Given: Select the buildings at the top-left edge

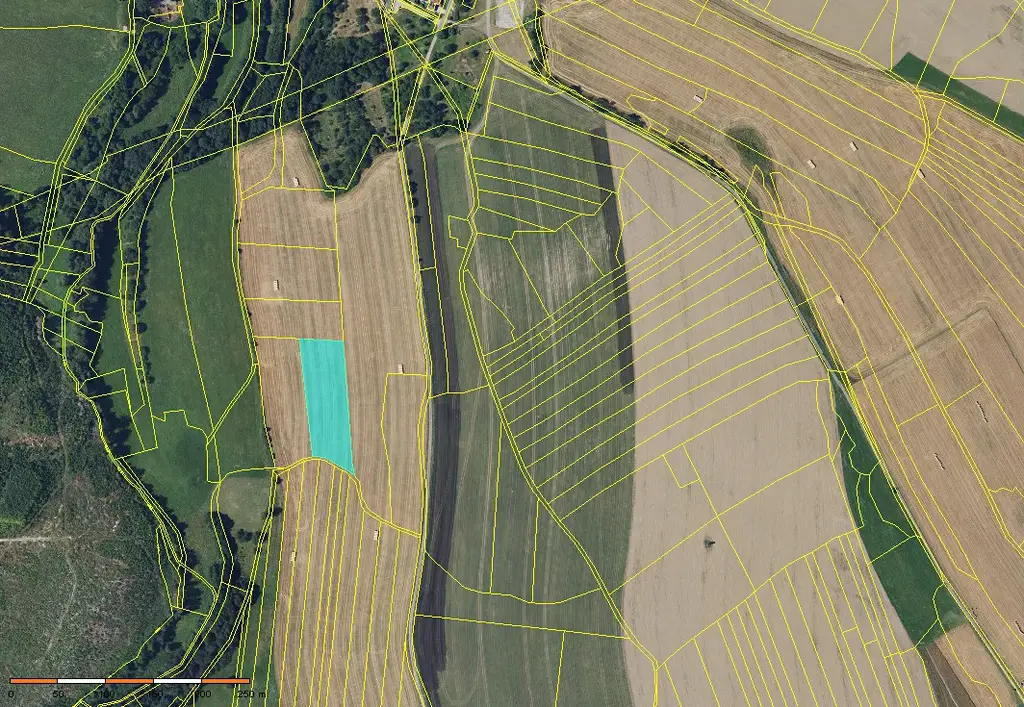Looking at the screenshot, I should point(164,8).
